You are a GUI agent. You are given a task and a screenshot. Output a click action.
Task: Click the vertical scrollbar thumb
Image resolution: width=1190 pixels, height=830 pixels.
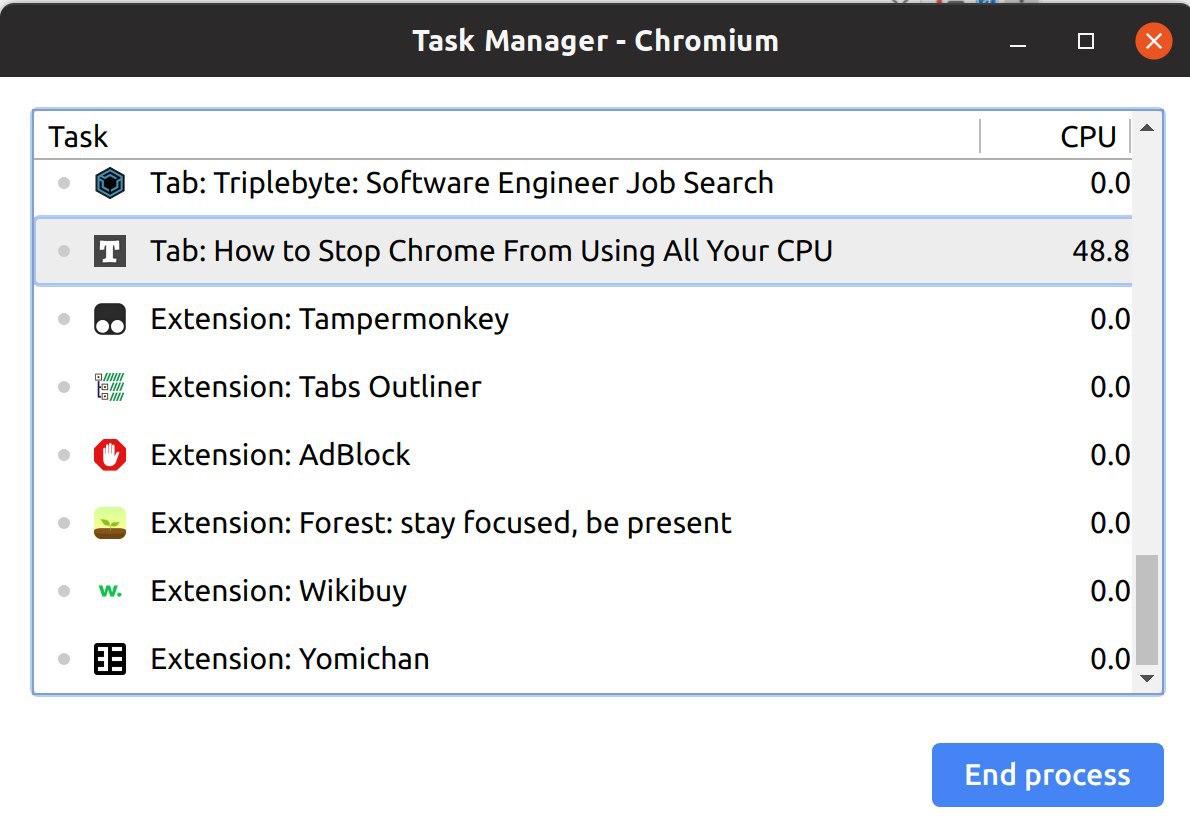pos(1147,609)
